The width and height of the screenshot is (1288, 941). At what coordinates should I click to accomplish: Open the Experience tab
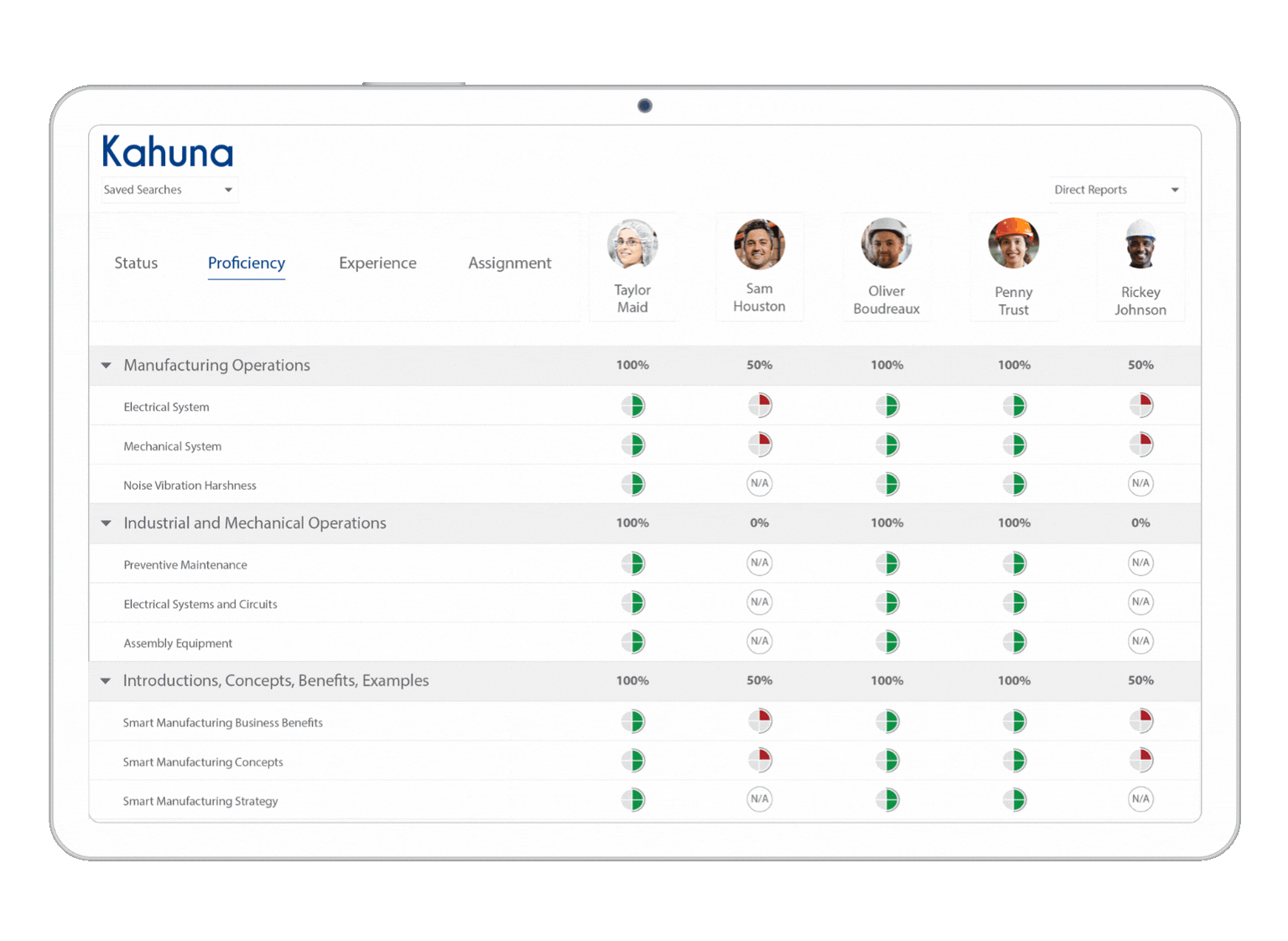(377, 263)
